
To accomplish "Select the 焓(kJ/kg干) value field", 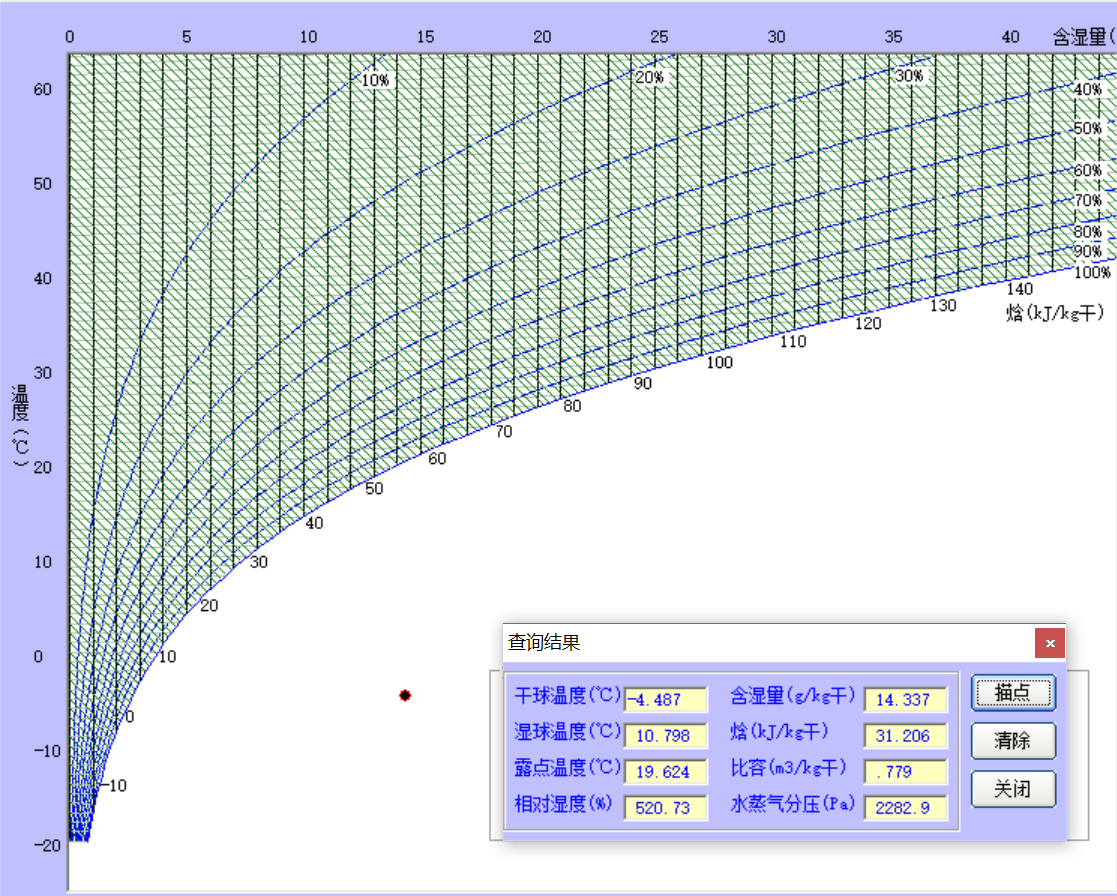I will pos(905,736).
